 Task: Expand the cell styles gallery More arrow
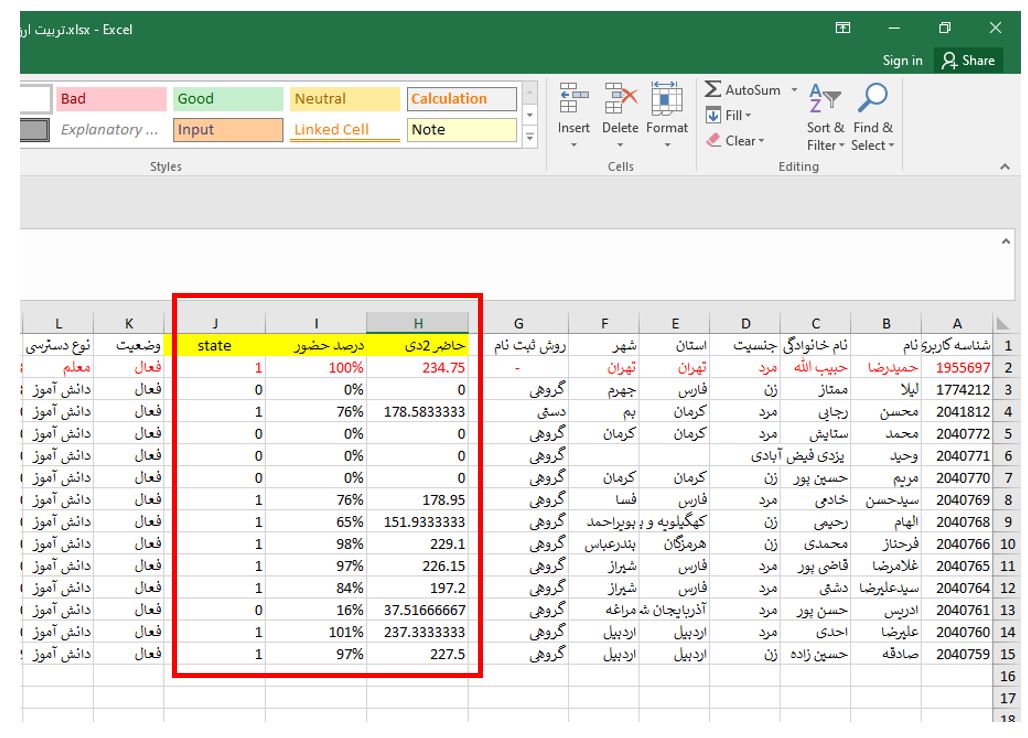tap(530, 138)
